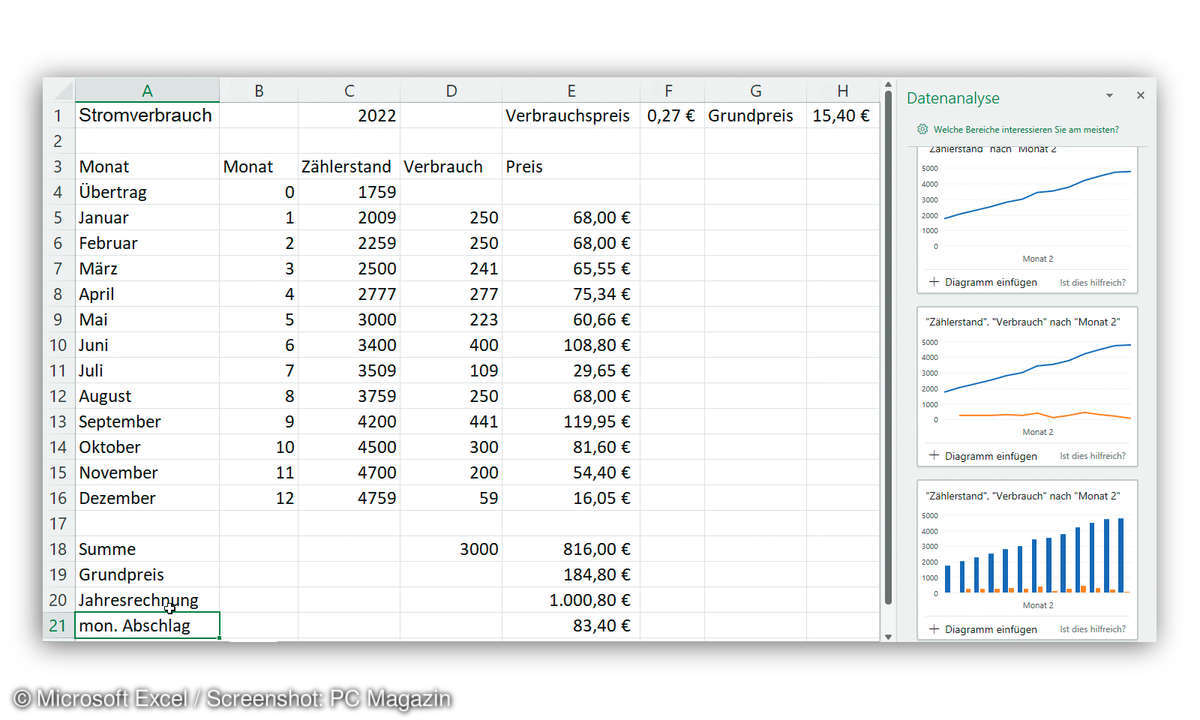Select the 4700 meter reading in November
The height and width of the screenshot is (720, 1200).
coord(349,472)
